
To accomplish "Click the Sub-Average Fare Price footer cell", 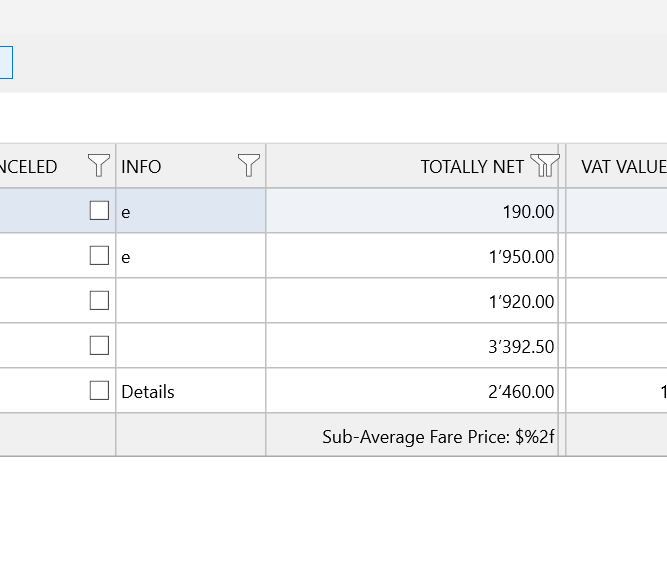I will (x=438, y=437).
